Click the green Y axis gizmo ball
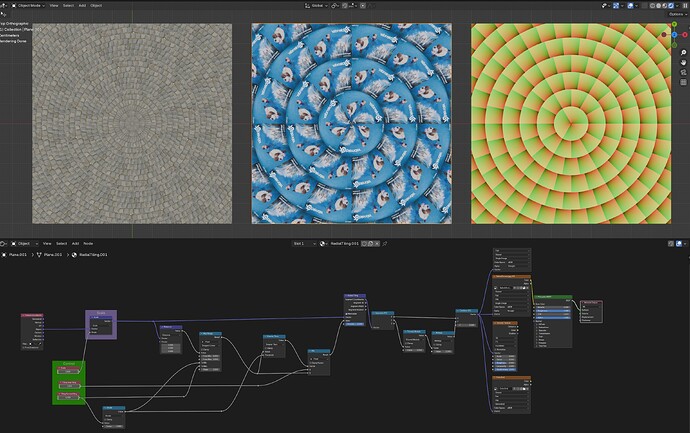The width and height of the screenshot is (690, 433). [674, 25]
